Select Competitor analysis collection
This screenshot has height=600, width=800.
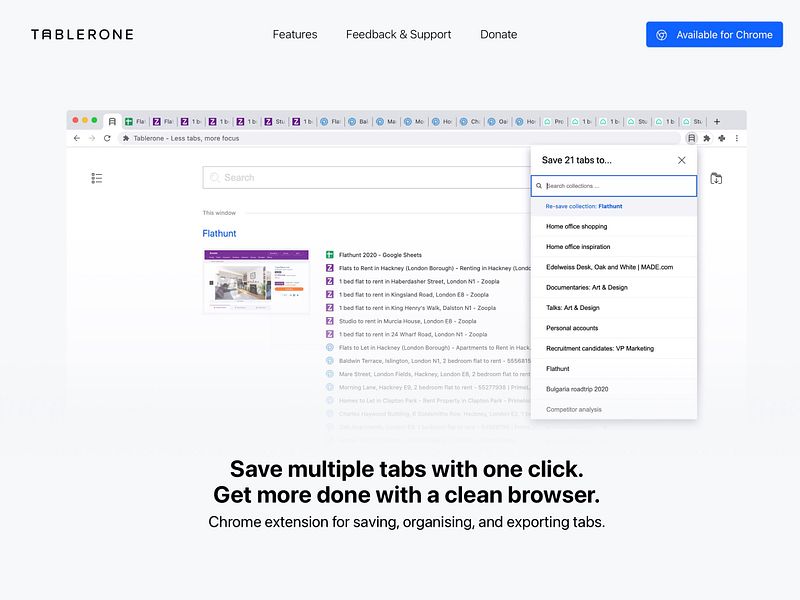614,409
